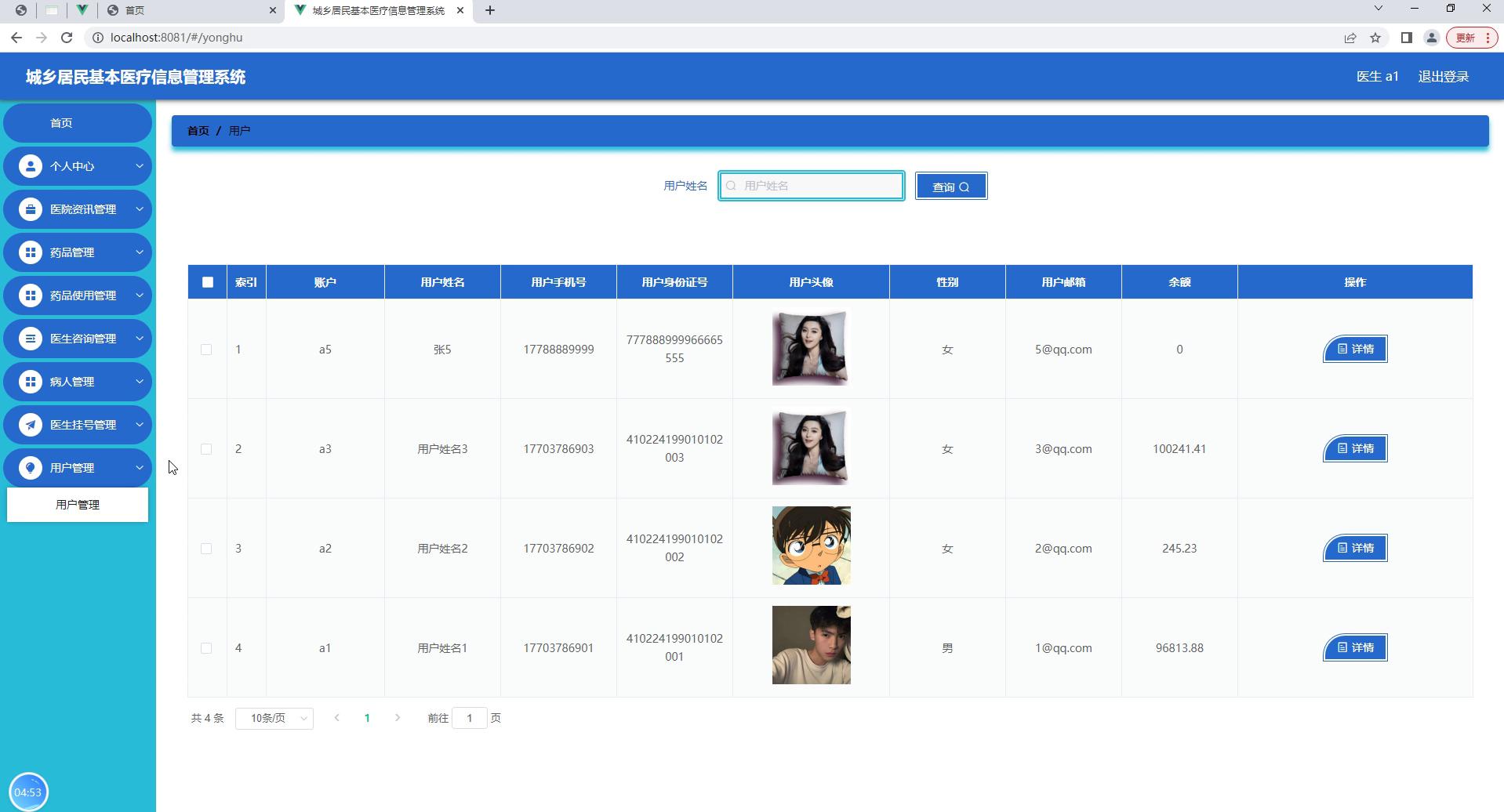Viewport: 1504px width, 812px height.
Task: Expand the 药品管理 menu chevron
Action: [139, 252]
